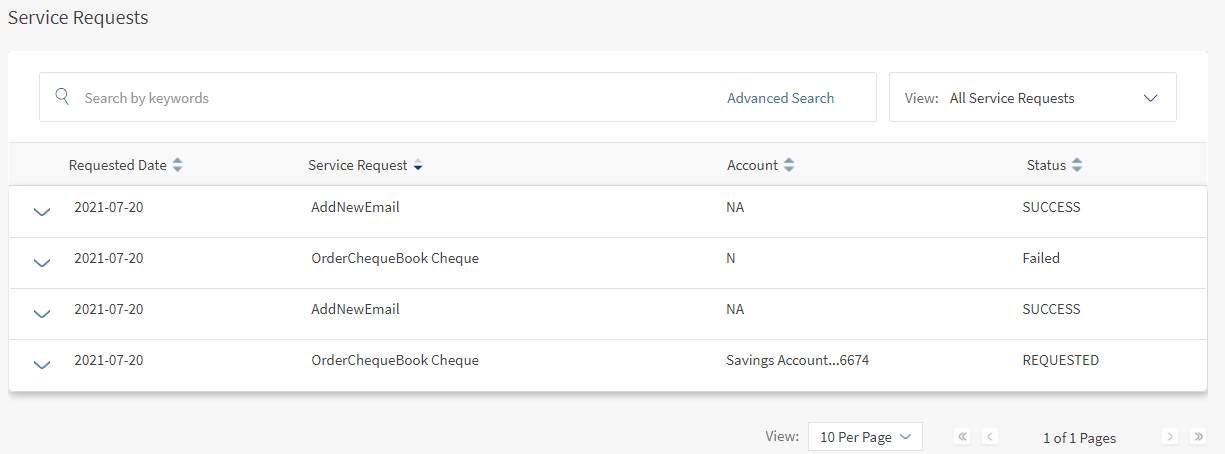The height and width of the screenshot is (454, 1225).
Task: Sort by Account column icon
Action: click(x=789, y=166)
